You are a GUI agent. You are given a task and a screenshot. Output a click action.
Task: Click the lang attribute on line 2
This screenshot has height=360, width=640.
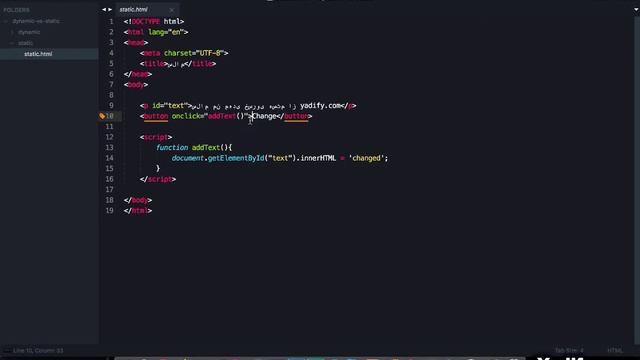tap(156, 32)
